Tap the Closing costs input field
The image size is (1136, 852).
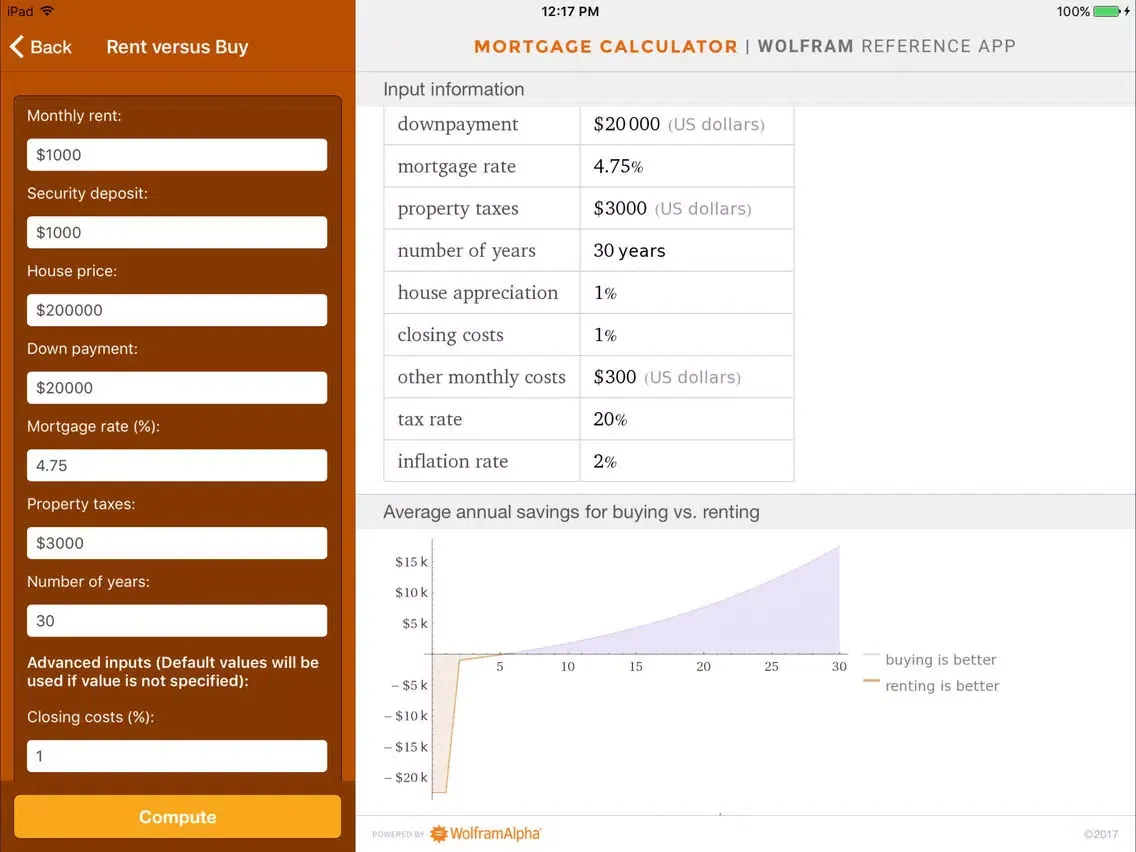tap(177, 756)
